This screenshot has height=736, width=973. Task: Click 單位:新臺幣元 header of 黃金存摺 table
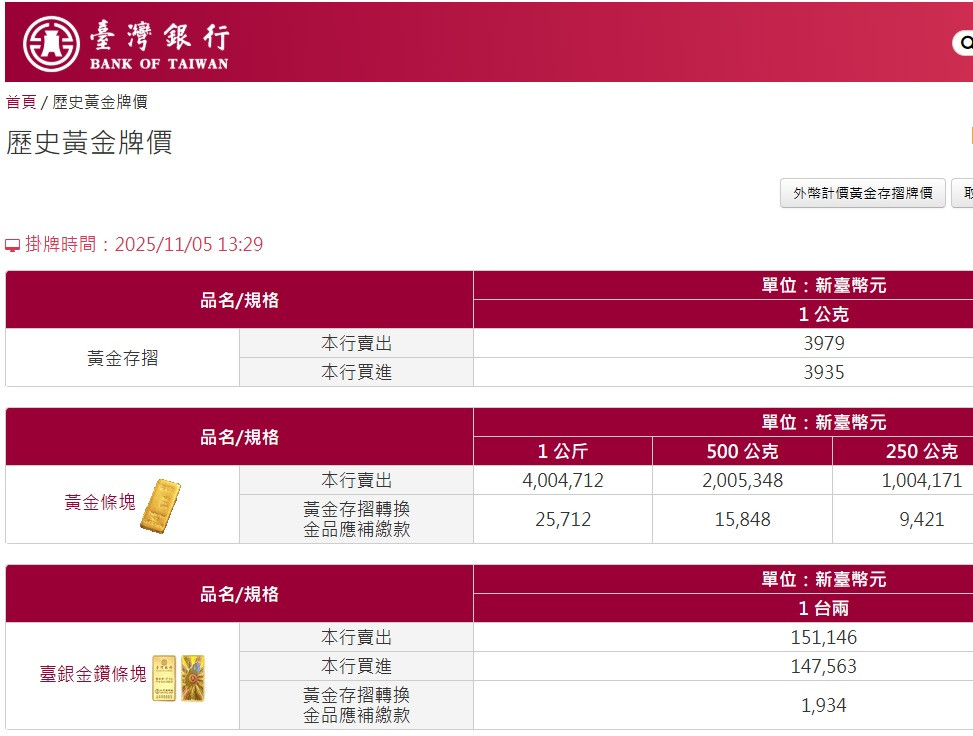(x=824, y=285)
